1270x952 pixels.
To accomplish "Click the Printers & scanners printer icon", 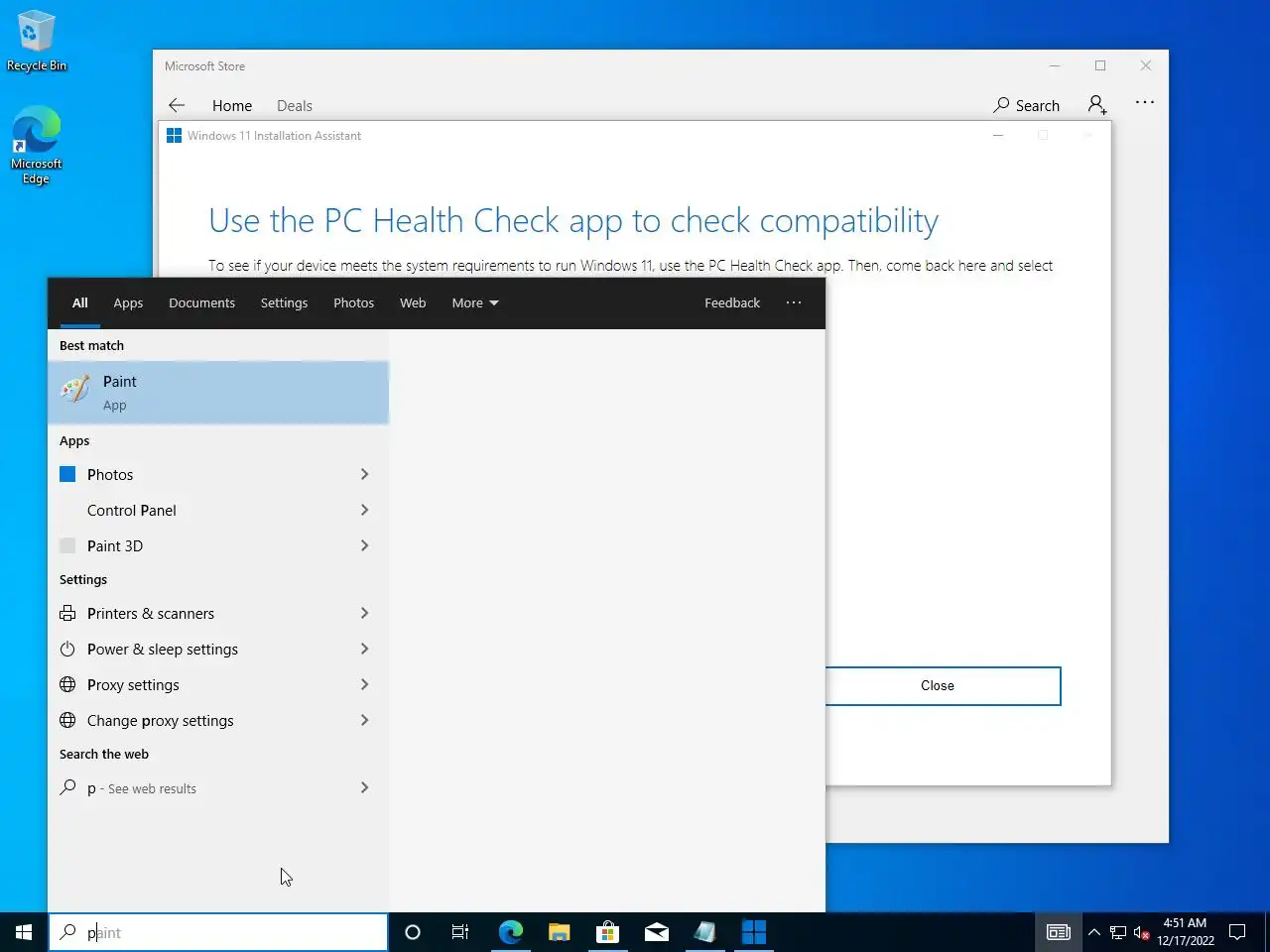I will 67,613.
